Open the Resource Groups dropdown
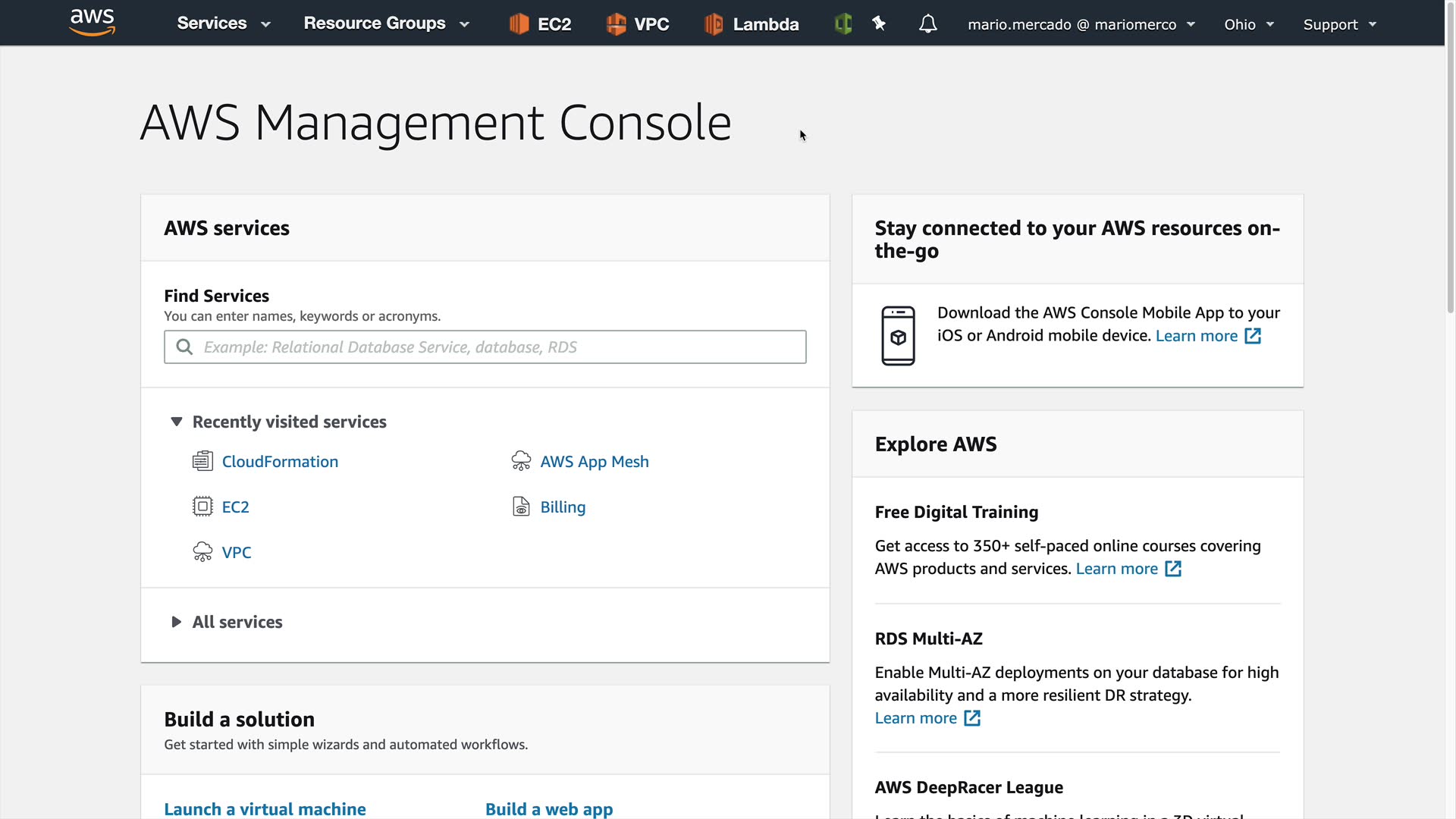1456x819 pixels. (x=386, y=24)
